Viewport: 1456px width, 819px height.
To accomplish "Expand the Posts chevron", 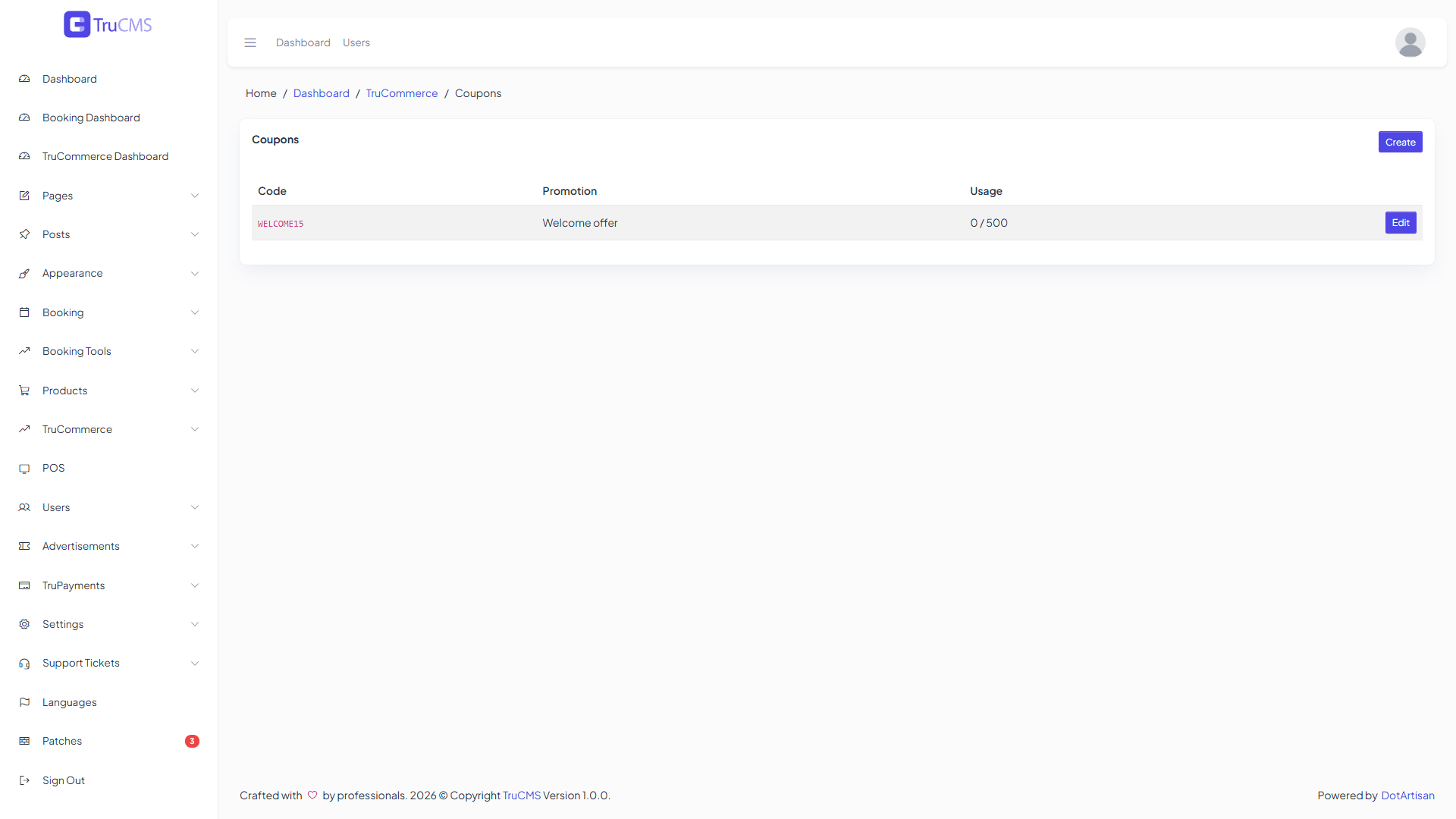I will click(x=195, y=234).
